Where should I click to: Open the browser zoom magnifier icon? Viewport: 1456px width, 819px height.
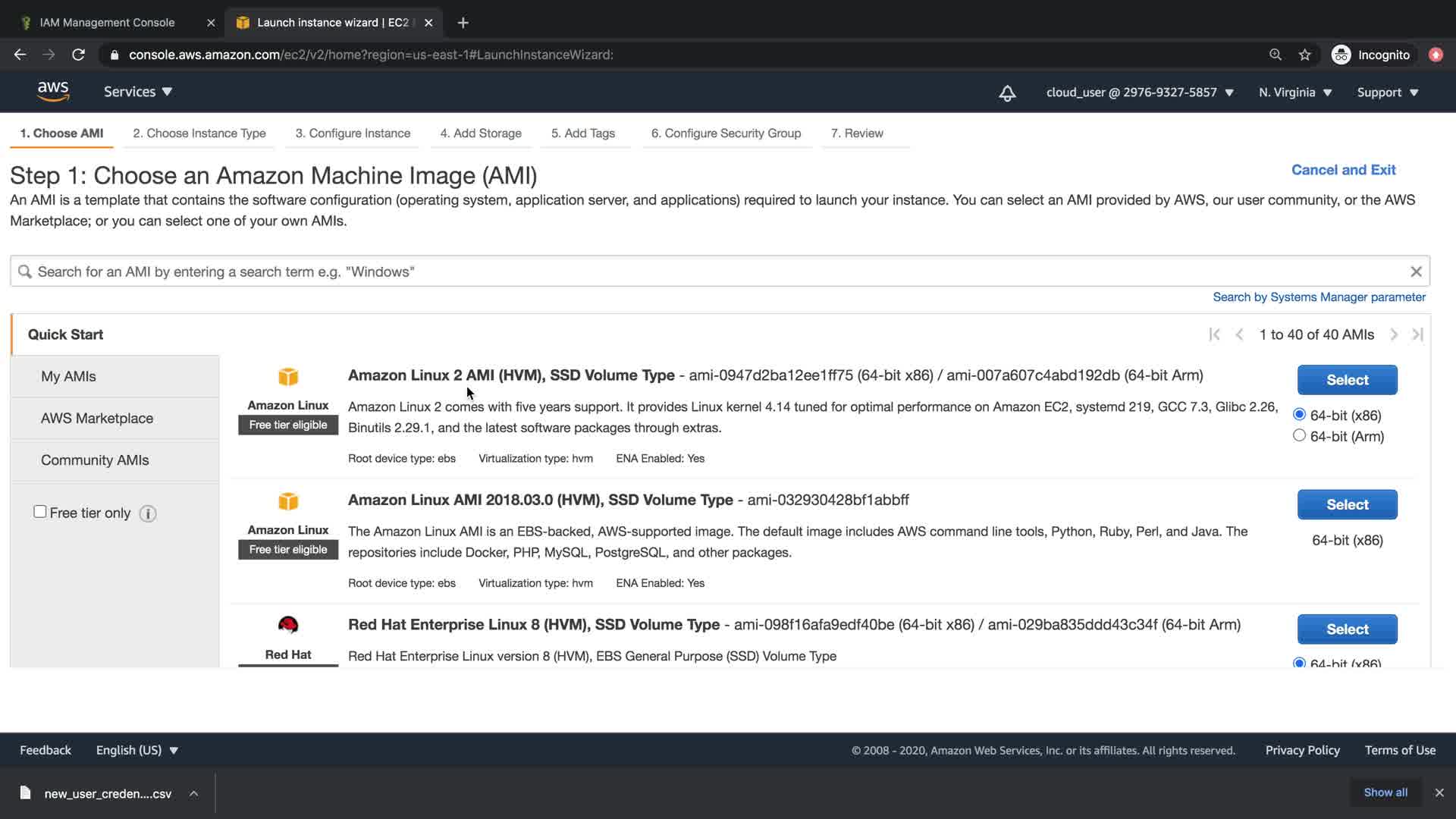[1276, 55]
